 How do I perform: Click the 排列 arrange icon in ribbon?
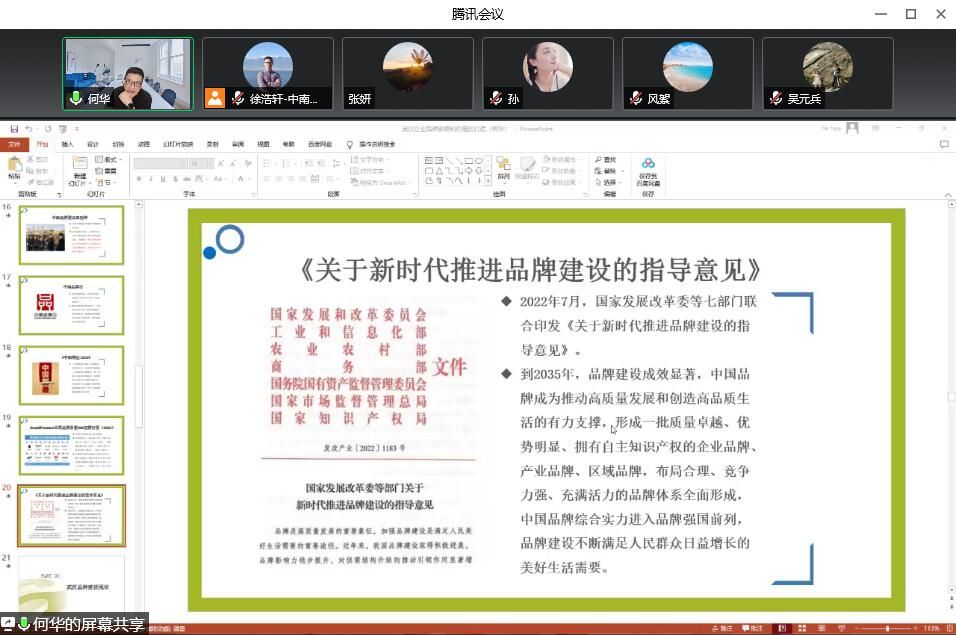tap(503, 168)
